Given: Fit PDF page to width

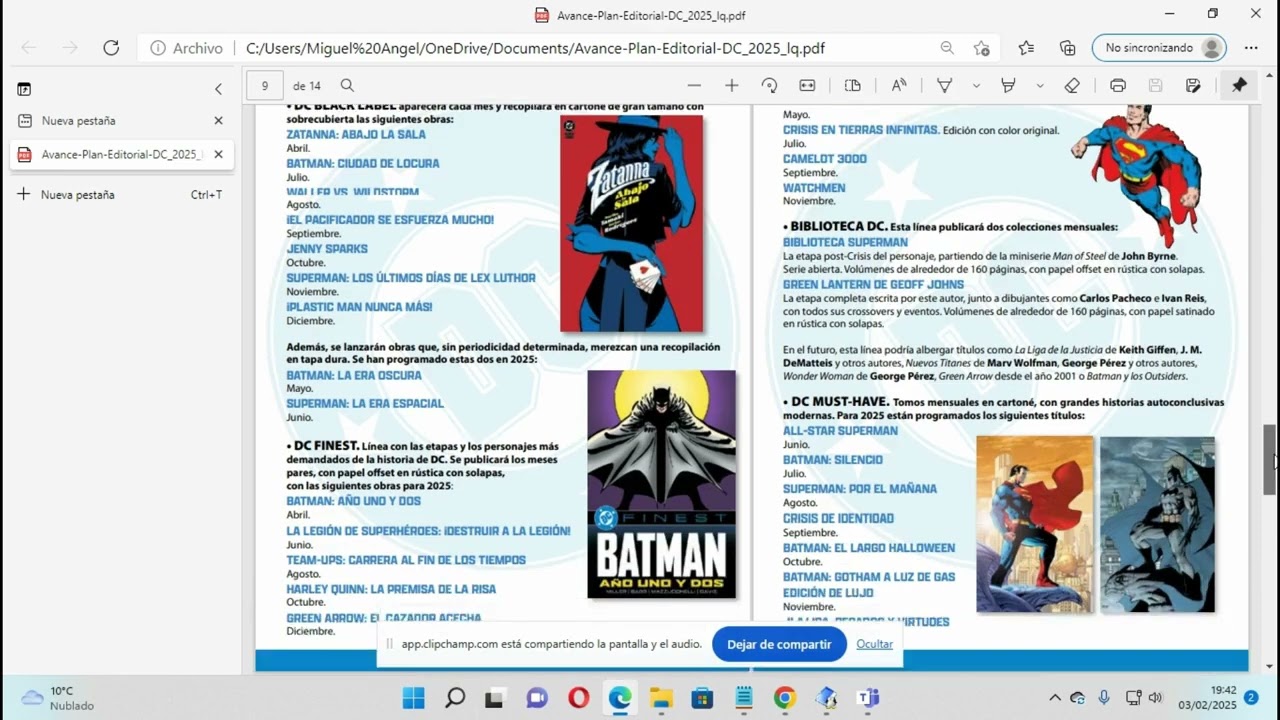Looking at the screenshot, I should point(807,86).
